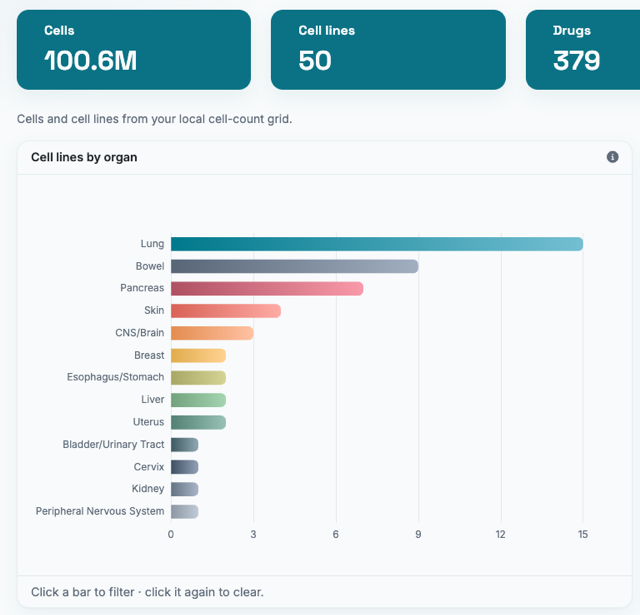Select the Cervix bar
The height and width of the screenshot is (615, 640).
click(x=184, y=467)
